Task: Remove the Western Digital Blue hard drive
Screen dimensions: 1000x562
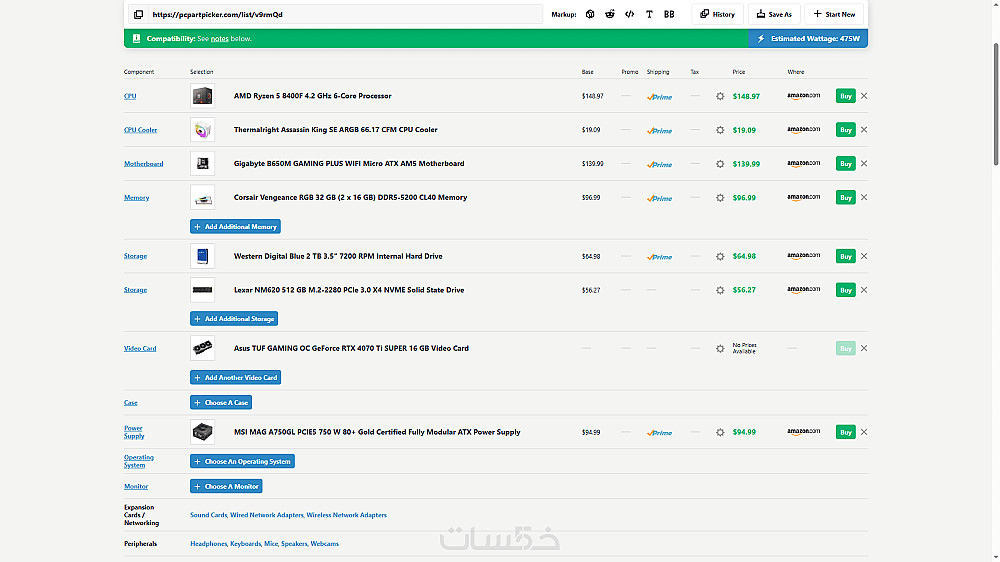Action: click(864, 256)
